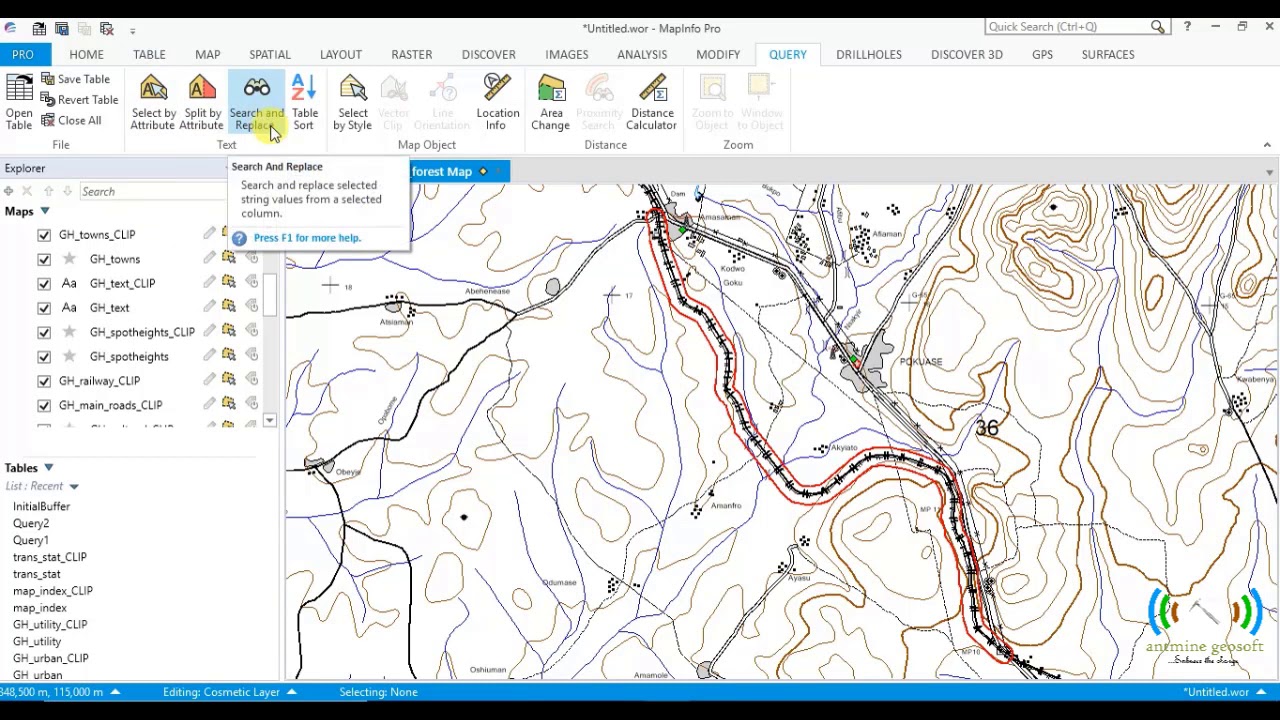Collapse the Tables section arrow
The width and height of the screenshot is (1280, 720).
[48, 468]
